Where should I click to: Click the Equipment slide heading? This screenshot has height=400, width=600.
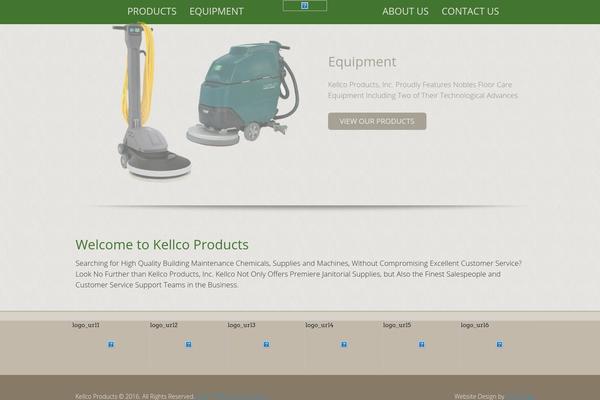click(362, 62)
